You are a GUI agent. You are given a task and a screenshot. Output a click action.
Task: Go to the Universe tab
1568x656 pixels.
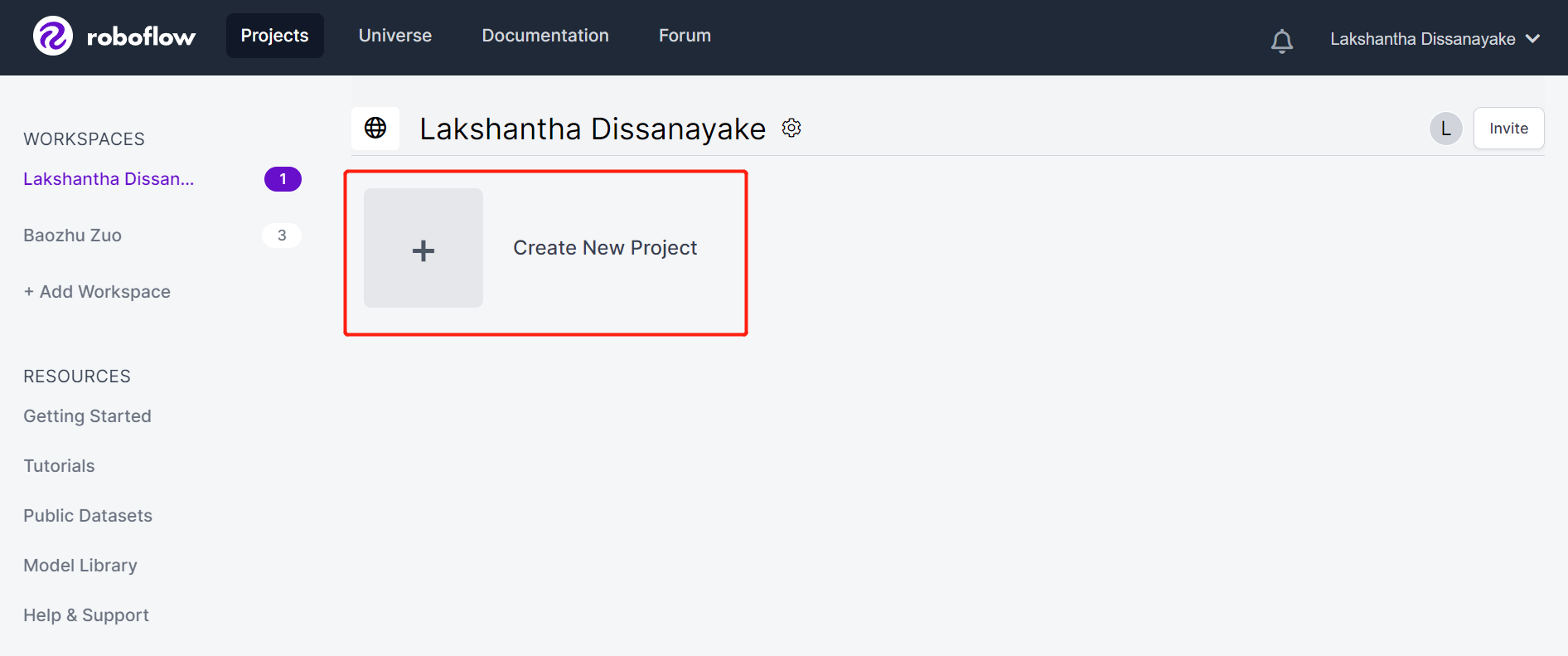(395, 36)
